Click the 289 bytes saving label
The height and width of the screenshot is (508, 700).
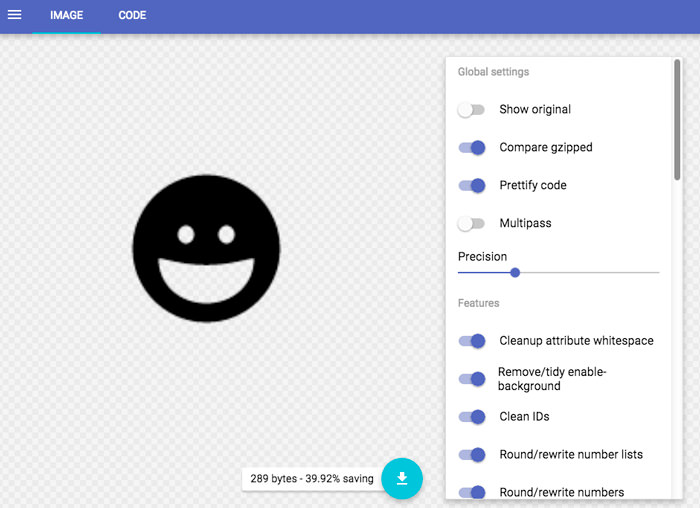[x=311, y=479]
